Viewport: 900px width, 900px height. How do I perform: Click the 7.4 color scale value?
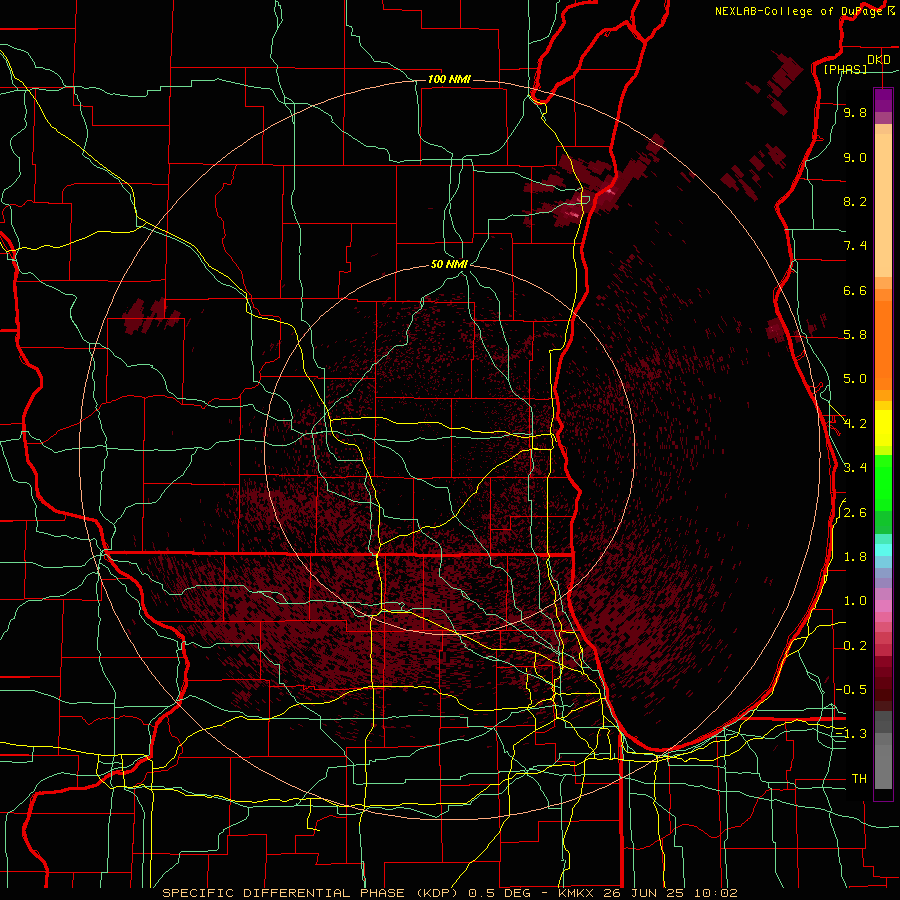point(855,246)
